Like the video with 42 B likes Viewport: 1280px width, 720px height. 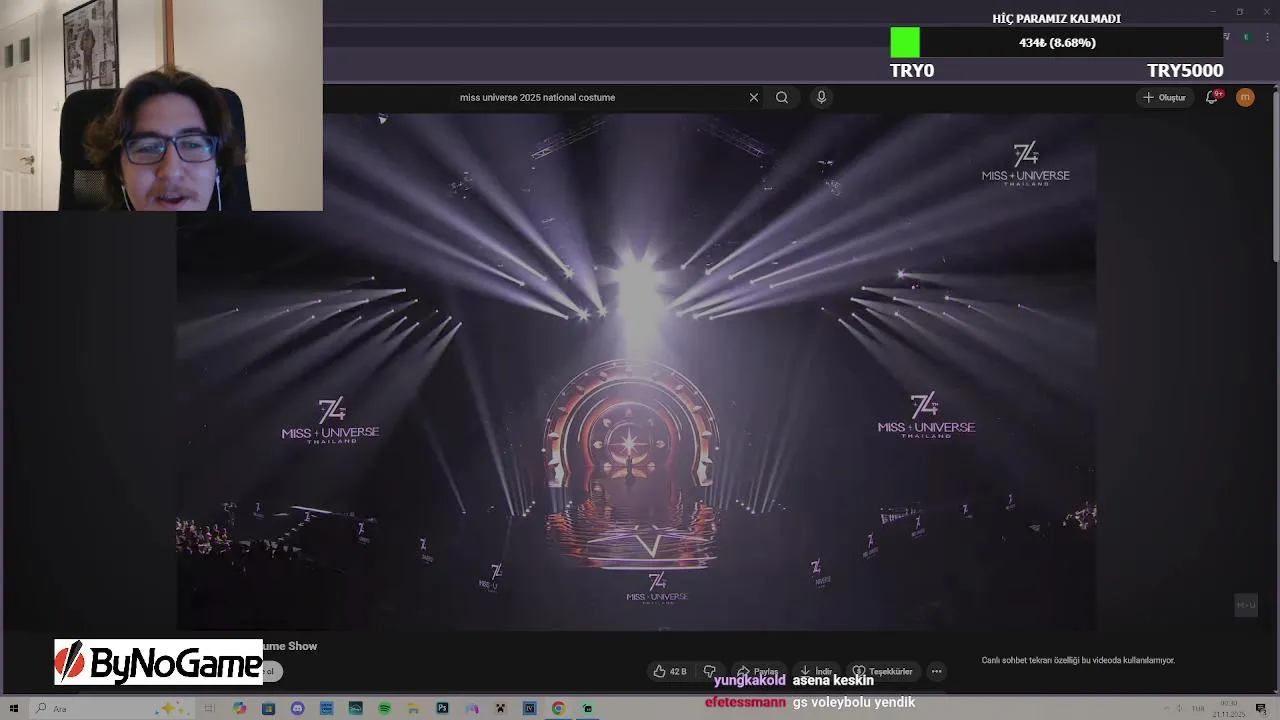[x=670, y=671]
